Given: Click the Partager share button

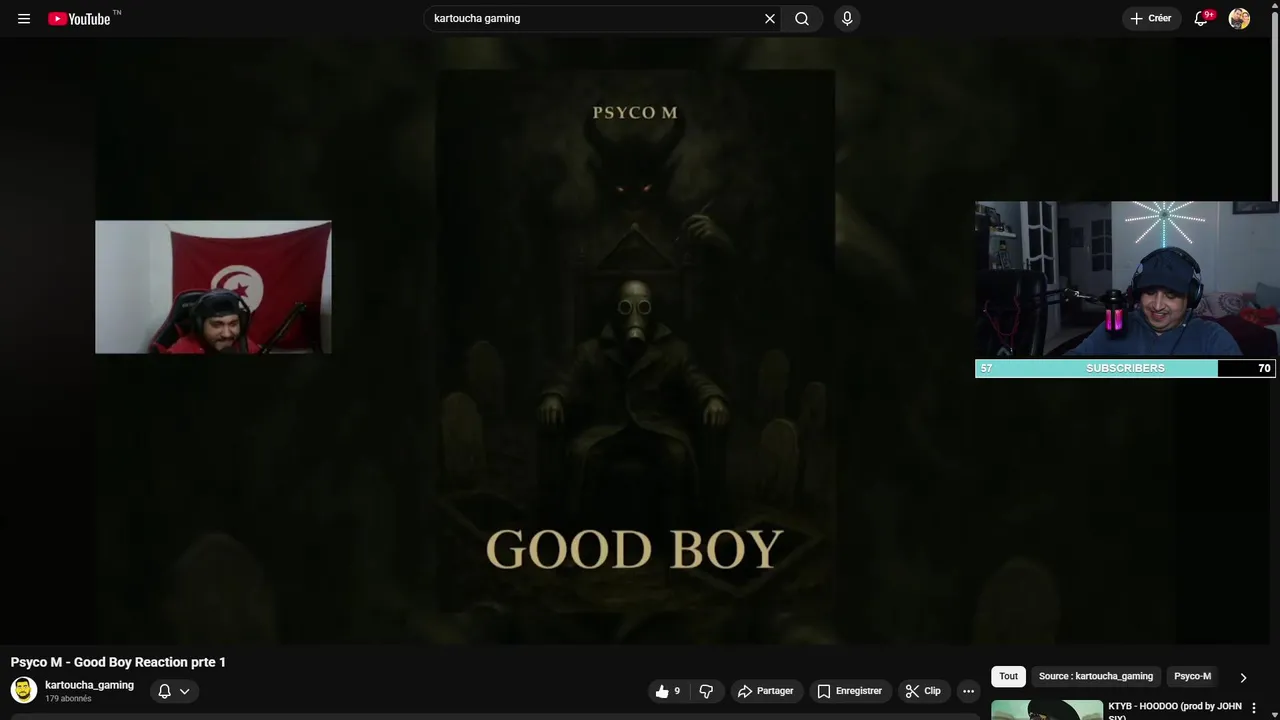Looking at the screenshot, I should [765, 691].
